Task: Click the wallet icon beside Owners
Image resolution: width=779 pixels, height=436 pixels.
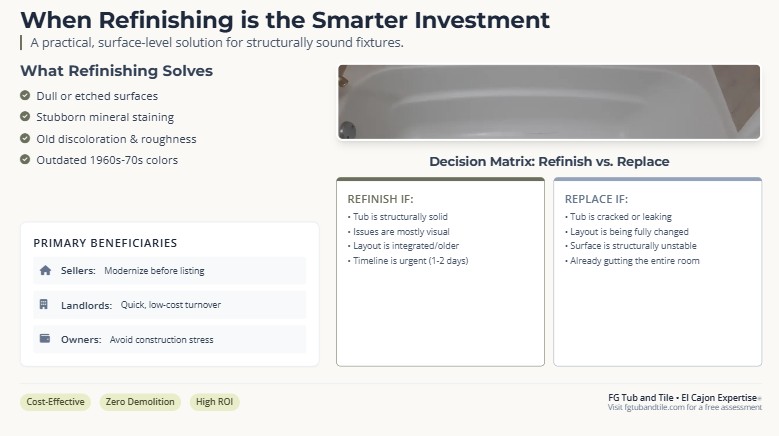Action: 45,339
